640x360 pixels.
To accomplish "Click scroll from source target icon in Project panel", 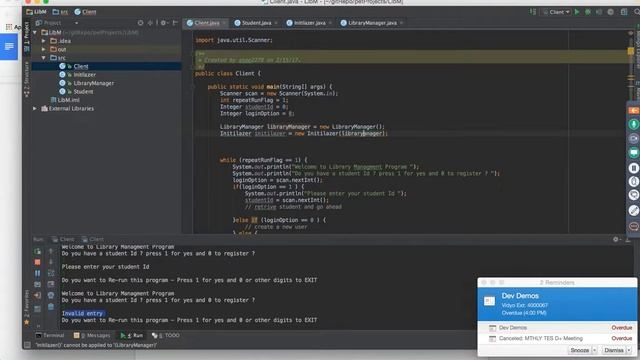I will (140, 23).
